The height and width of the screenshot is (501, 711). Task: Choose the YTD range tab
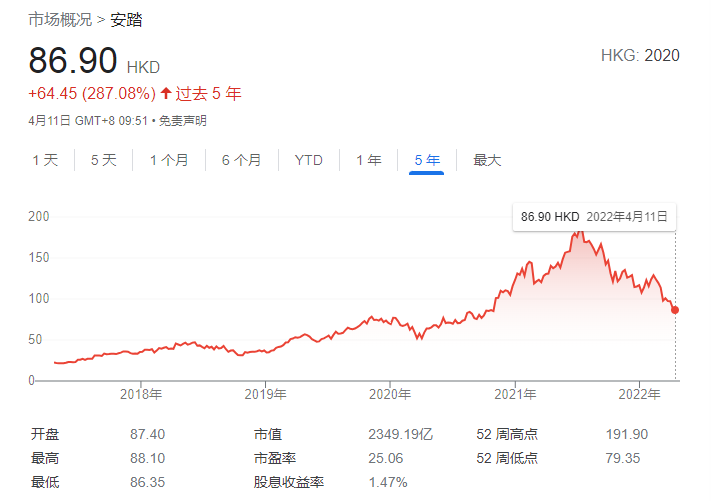click(x=309, y=160)
